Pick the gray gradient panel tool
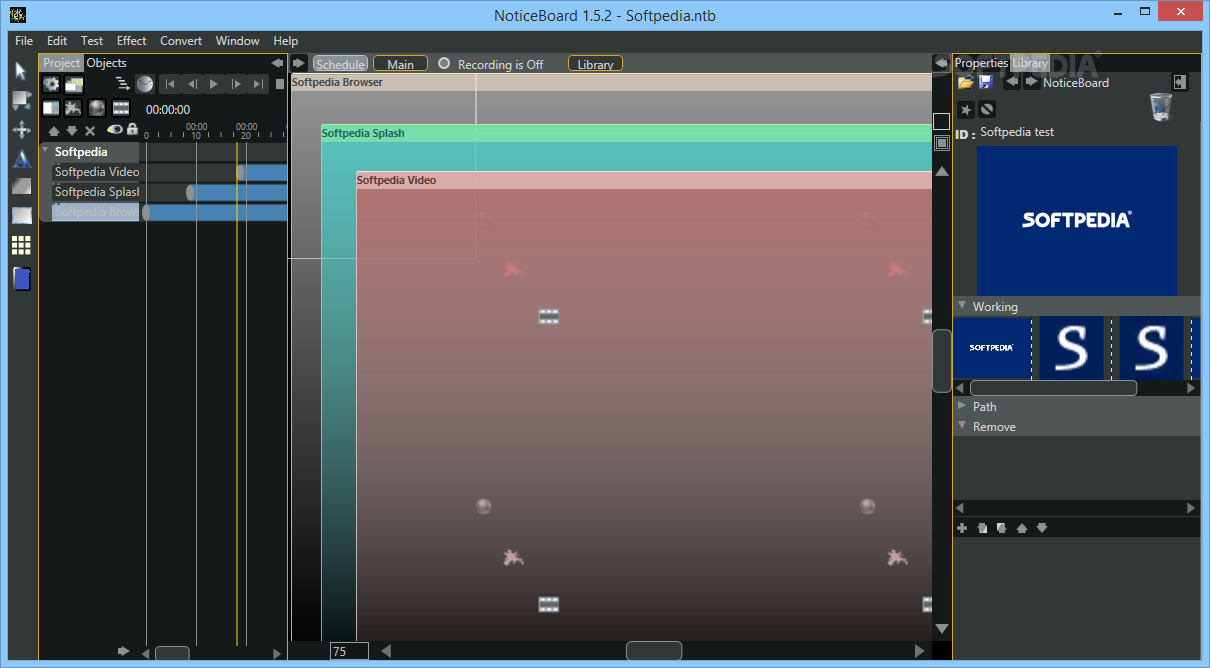The height and width of the screenshot is (668, 1210). tap(21, 187)
